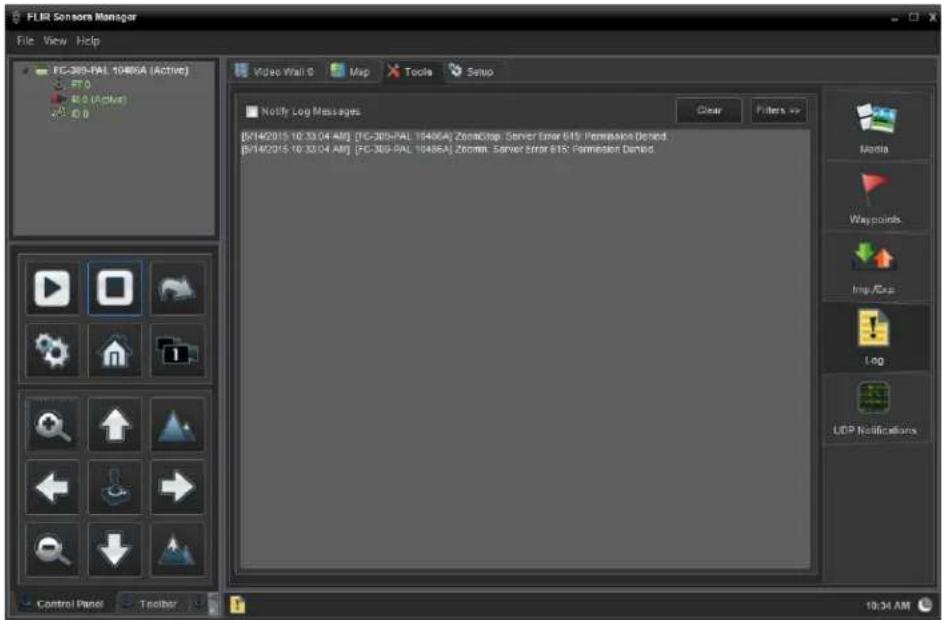Image resolution: width=942 pixels, height=620 pixels.
Task: Select the Log tool in sidebar
Action: pyautogui.click(x=875, y=338)
